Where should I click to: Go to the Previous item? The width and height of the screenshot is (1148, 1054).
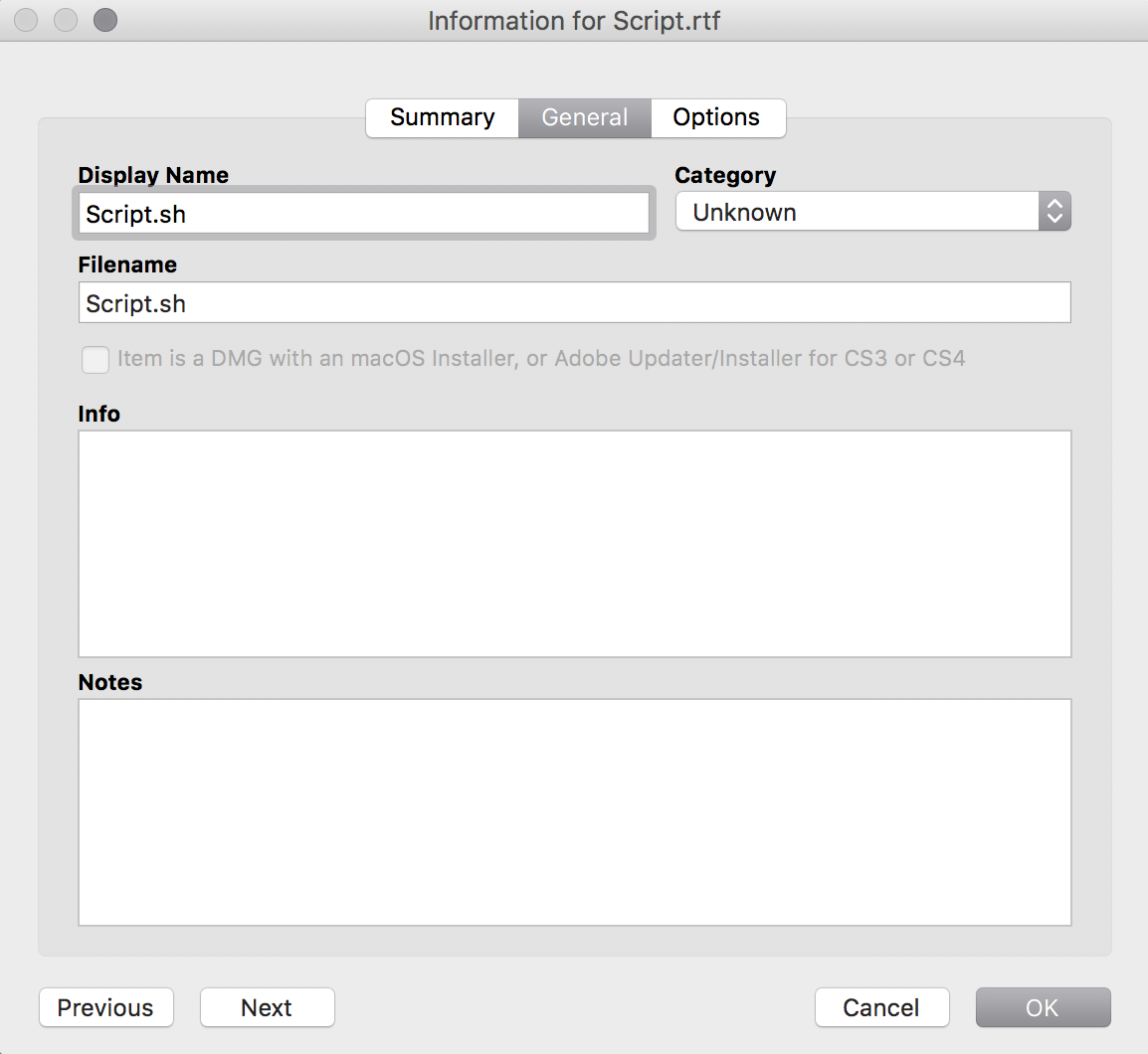click(106, 1008)
